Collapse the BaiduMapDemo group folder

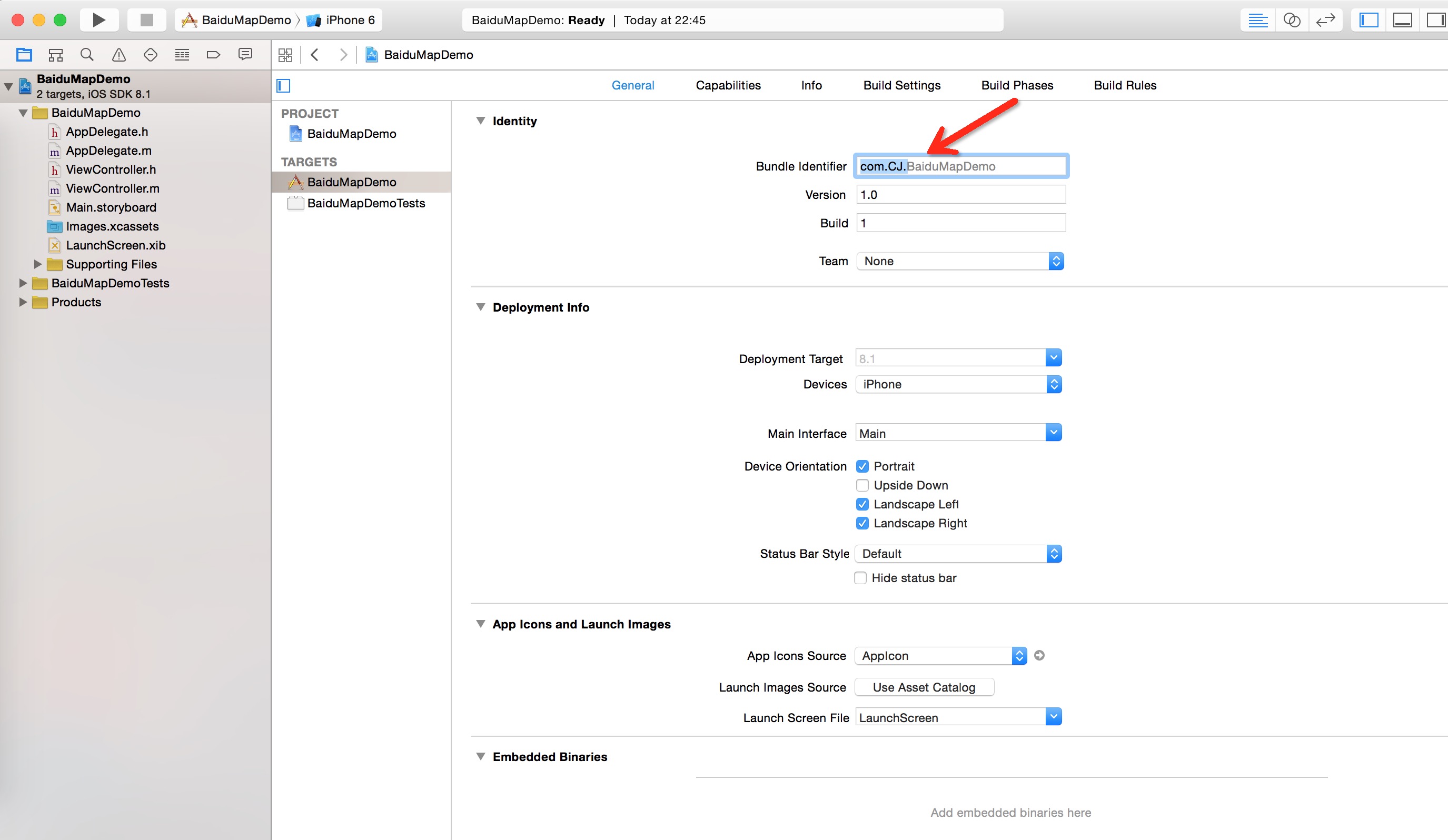pos(23,113)
